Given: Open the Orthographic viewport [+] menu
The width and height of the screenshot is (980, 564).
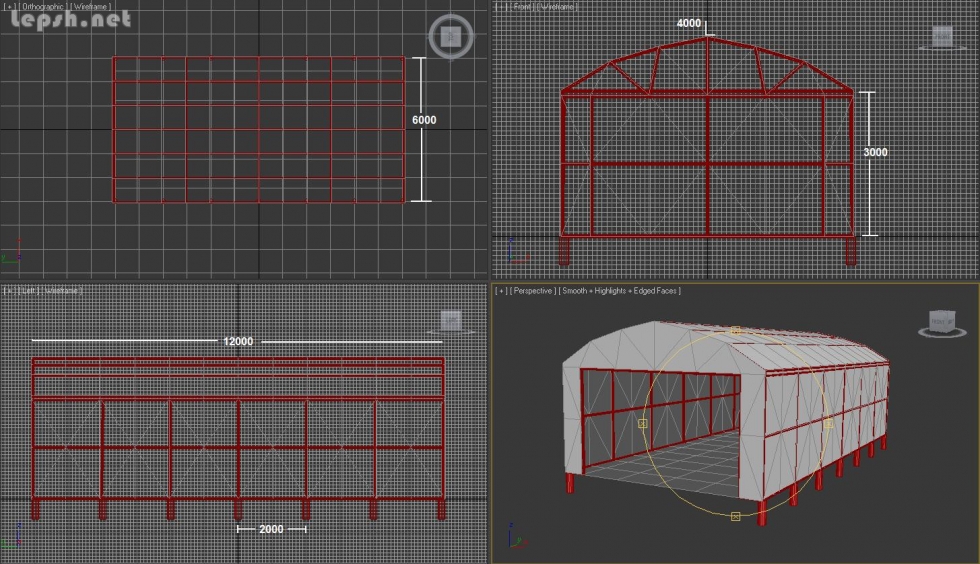Looking at the screenshot, I should 9,7.
